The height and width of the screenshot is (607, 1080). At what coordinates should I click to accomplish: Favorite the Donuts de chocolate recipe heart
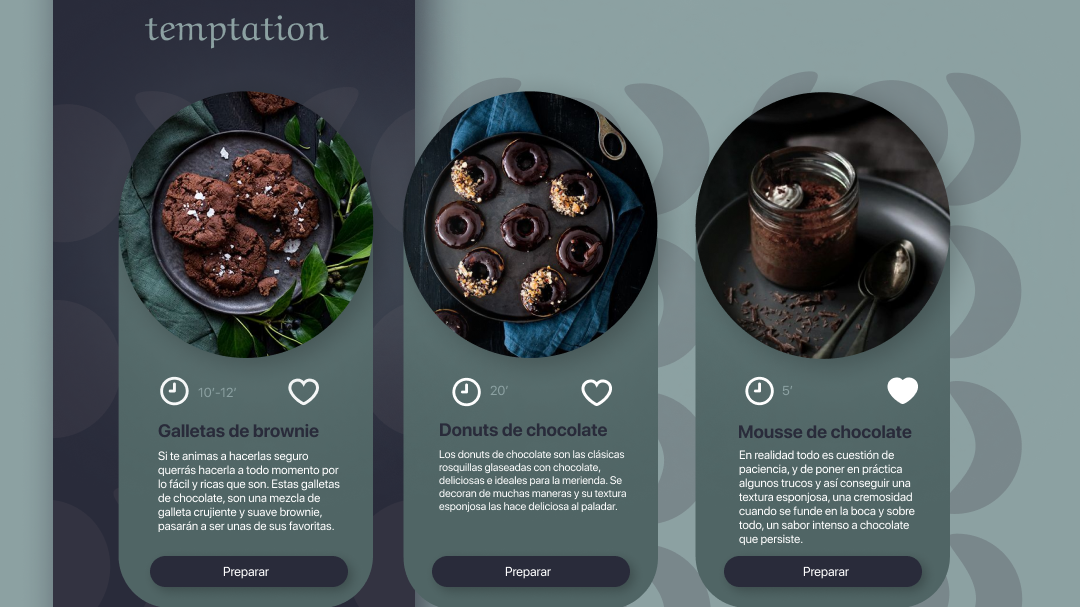(596, 392)
